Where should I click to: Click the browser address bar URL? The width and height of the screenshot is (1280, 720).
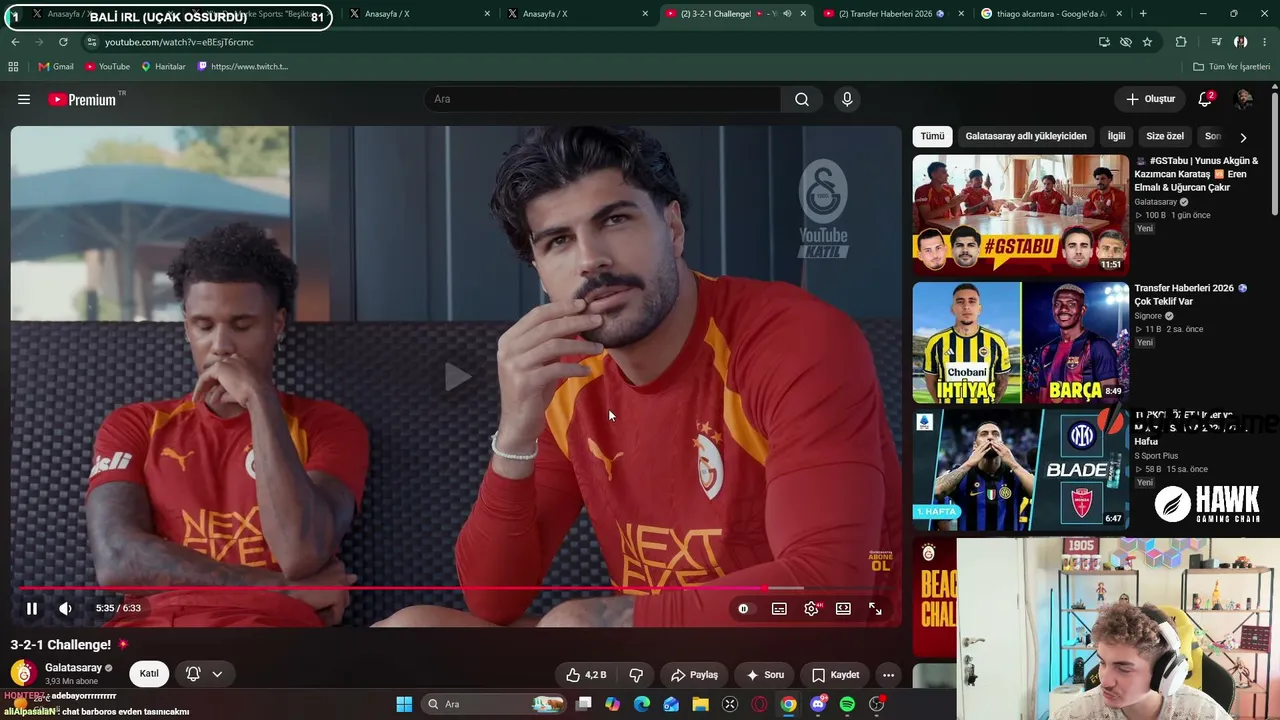(179, 42)
